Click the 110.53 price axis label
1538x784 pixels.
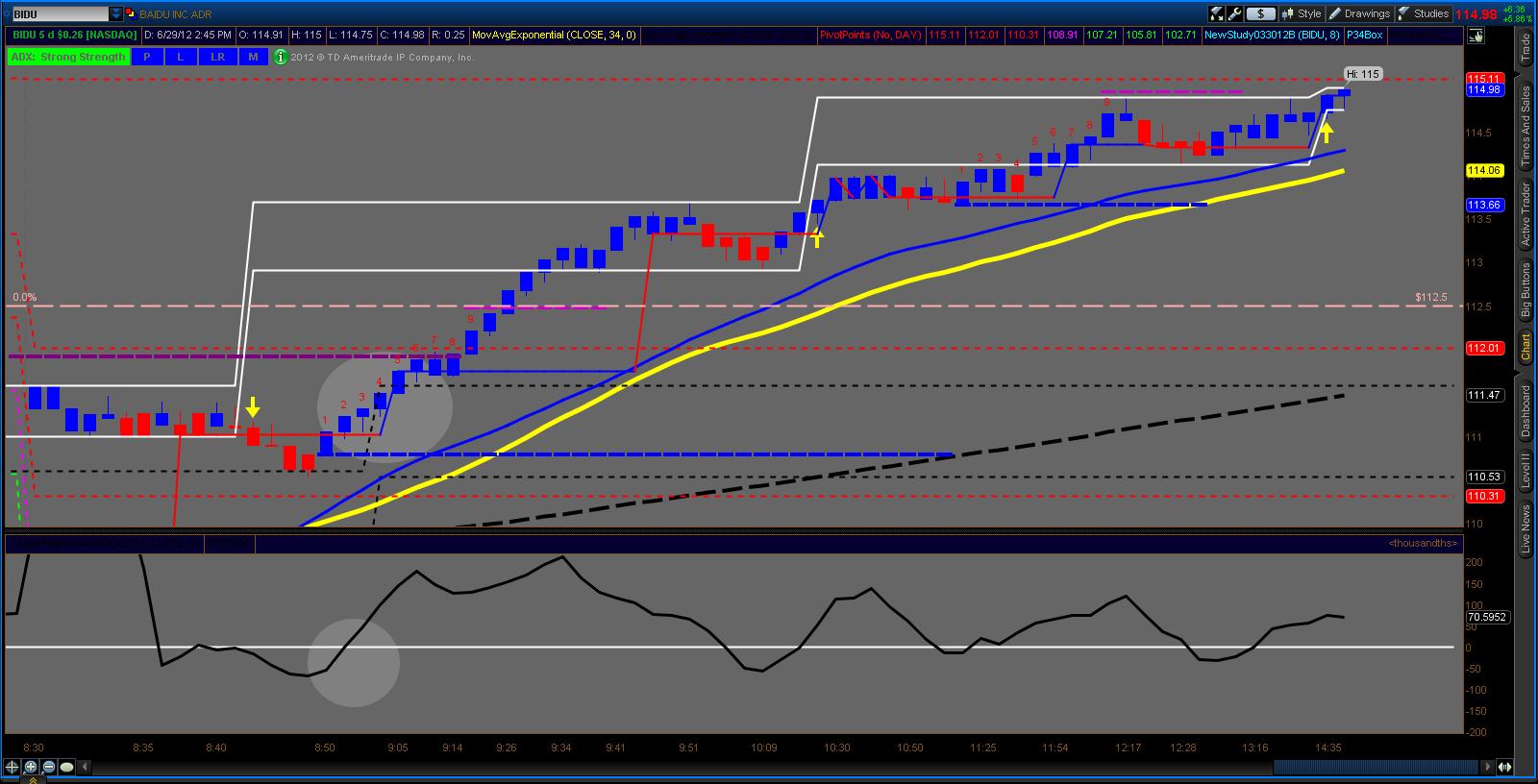[x=1484, y=477]
